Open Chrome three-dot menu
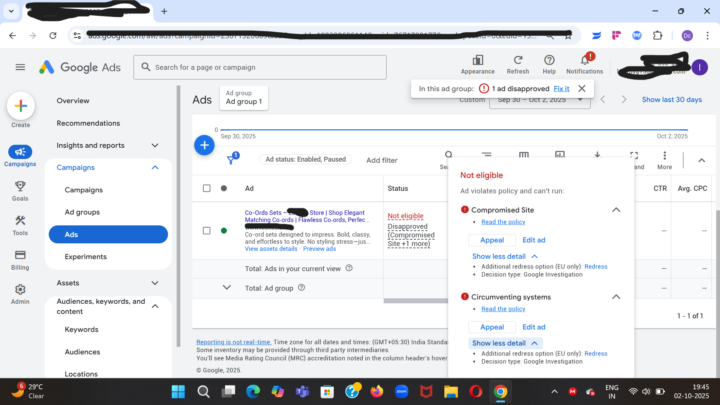The image size is (720, 405). point(708,35)
